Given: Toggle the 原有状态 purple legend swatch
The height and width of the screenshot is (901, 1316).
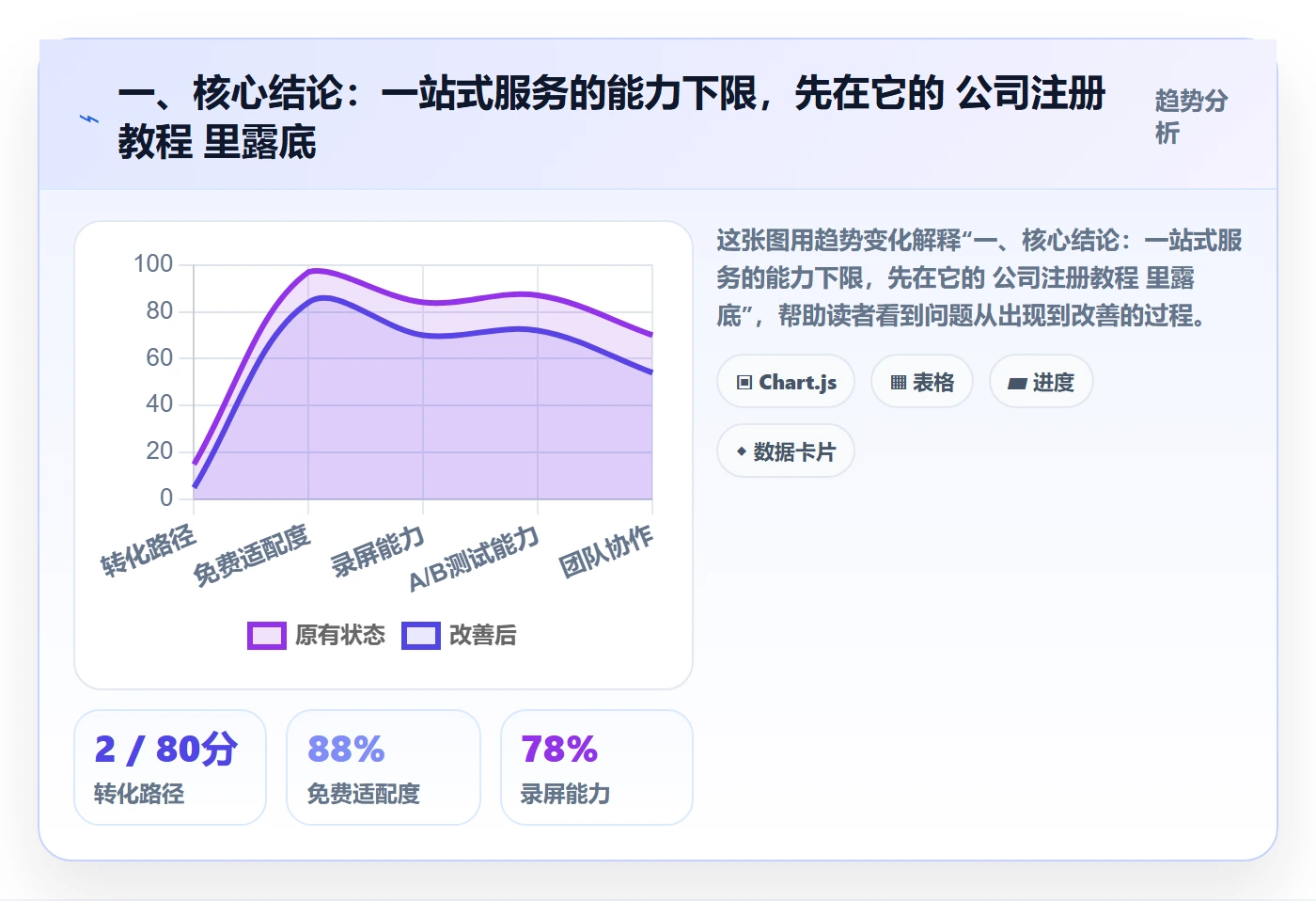Looking at the screenshot, I should click(267, 636).
